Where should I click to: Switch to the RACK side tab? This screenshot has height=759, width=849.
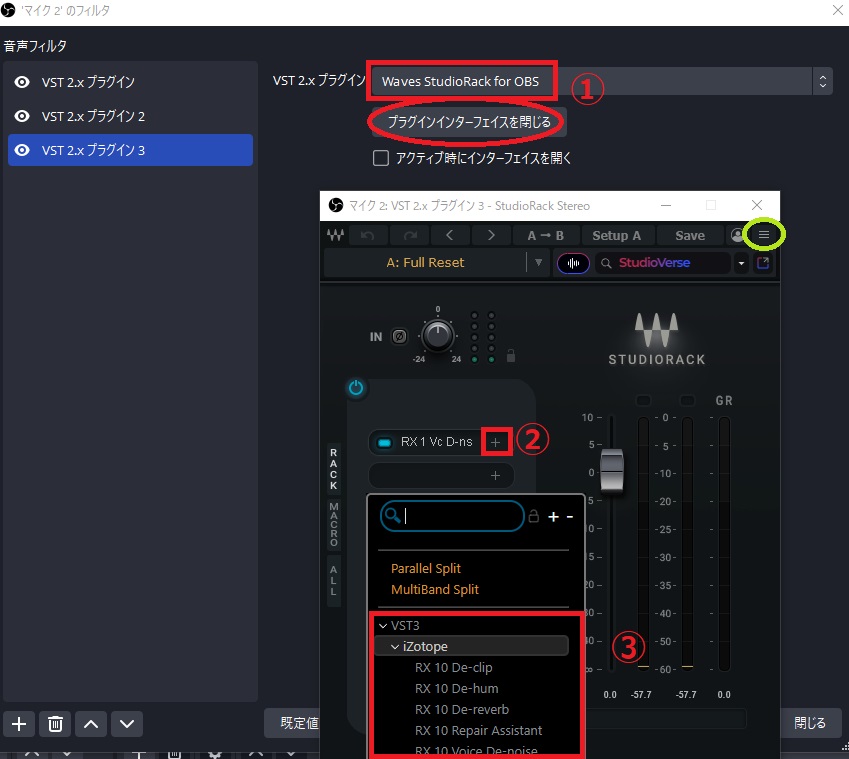334,469
